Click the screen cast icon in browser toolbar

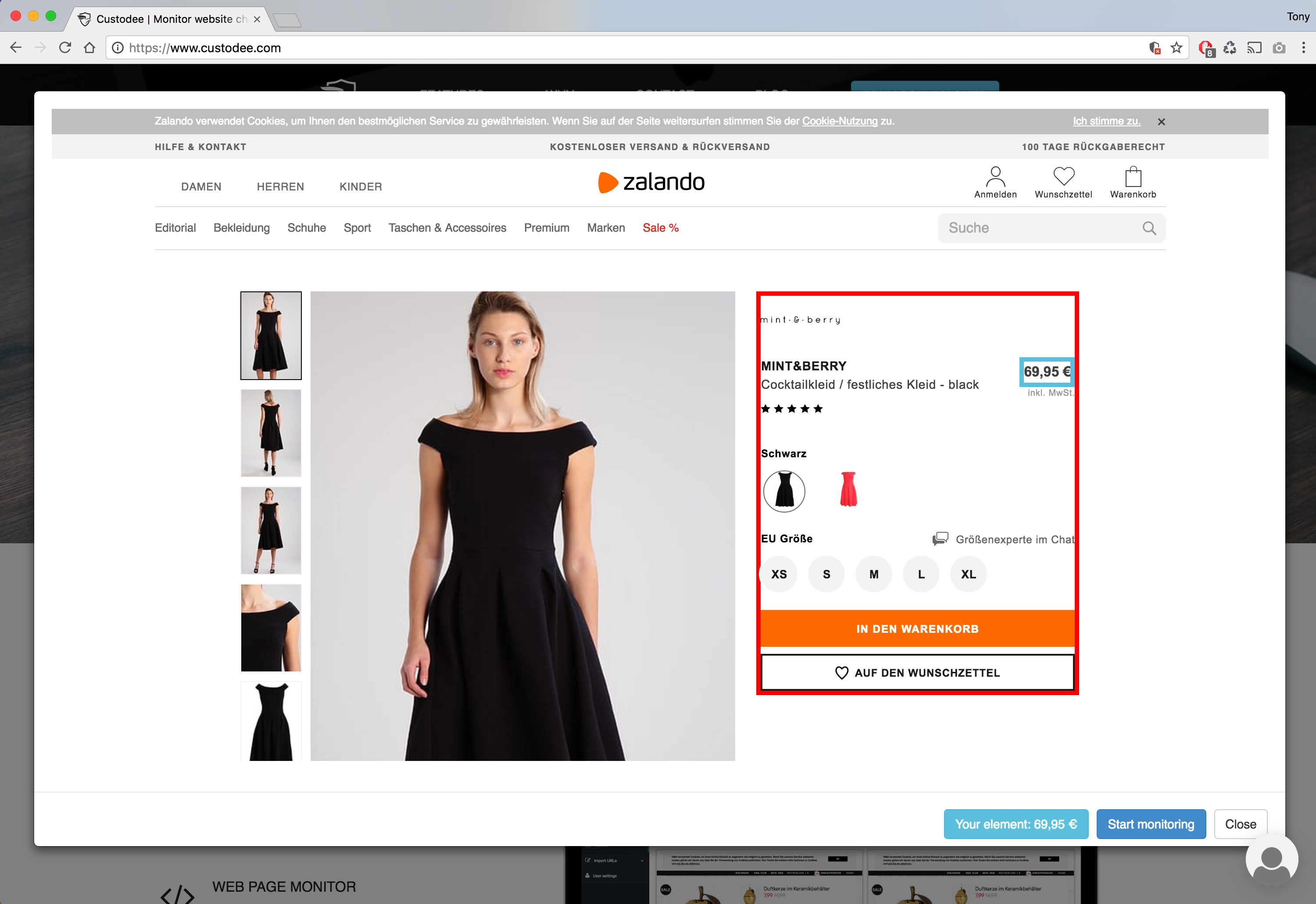coord(1254,47)
